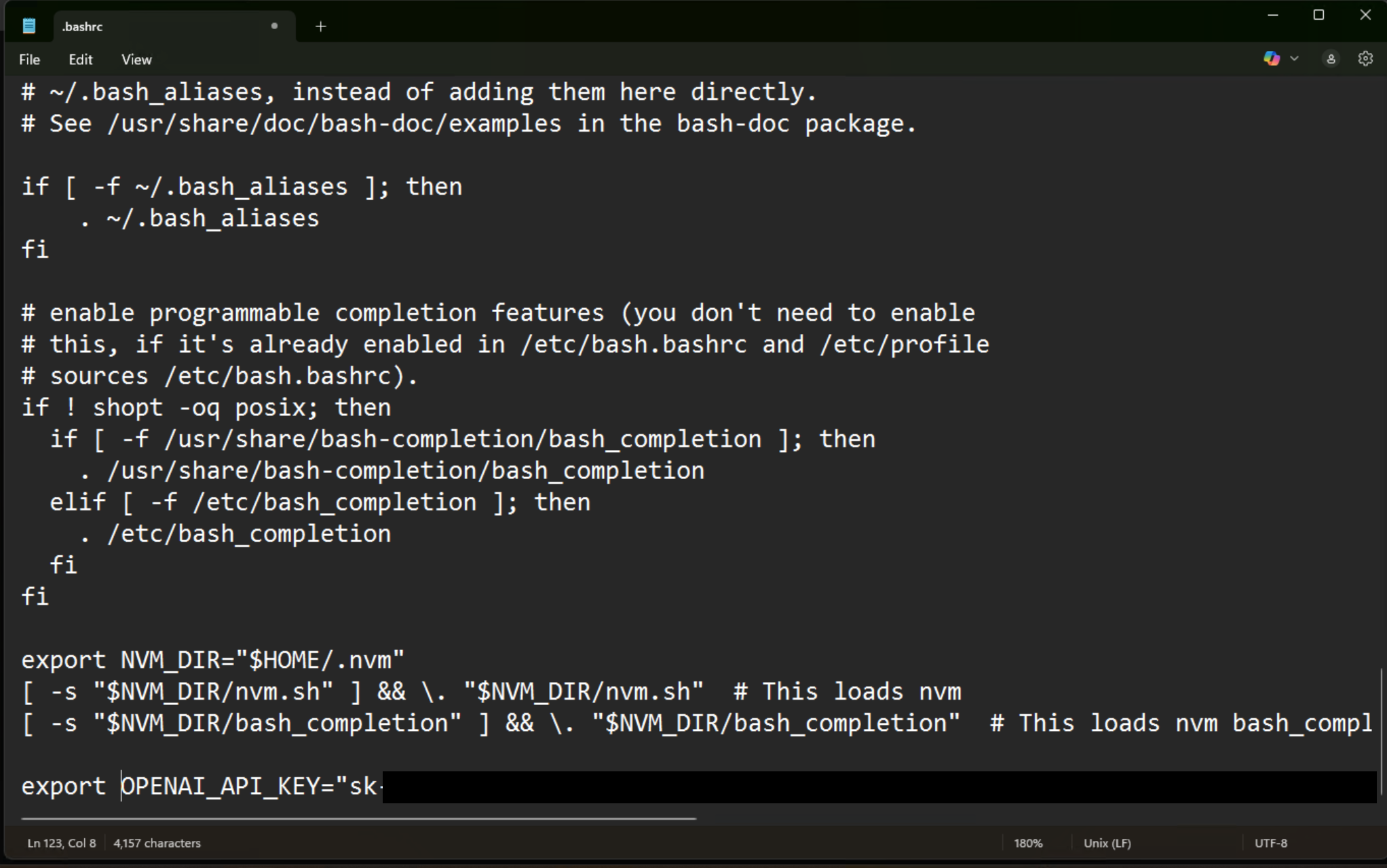1387x868 pixels.
Task: Place cursor in the export NVM_DIR line
Action: coord(210,659)
